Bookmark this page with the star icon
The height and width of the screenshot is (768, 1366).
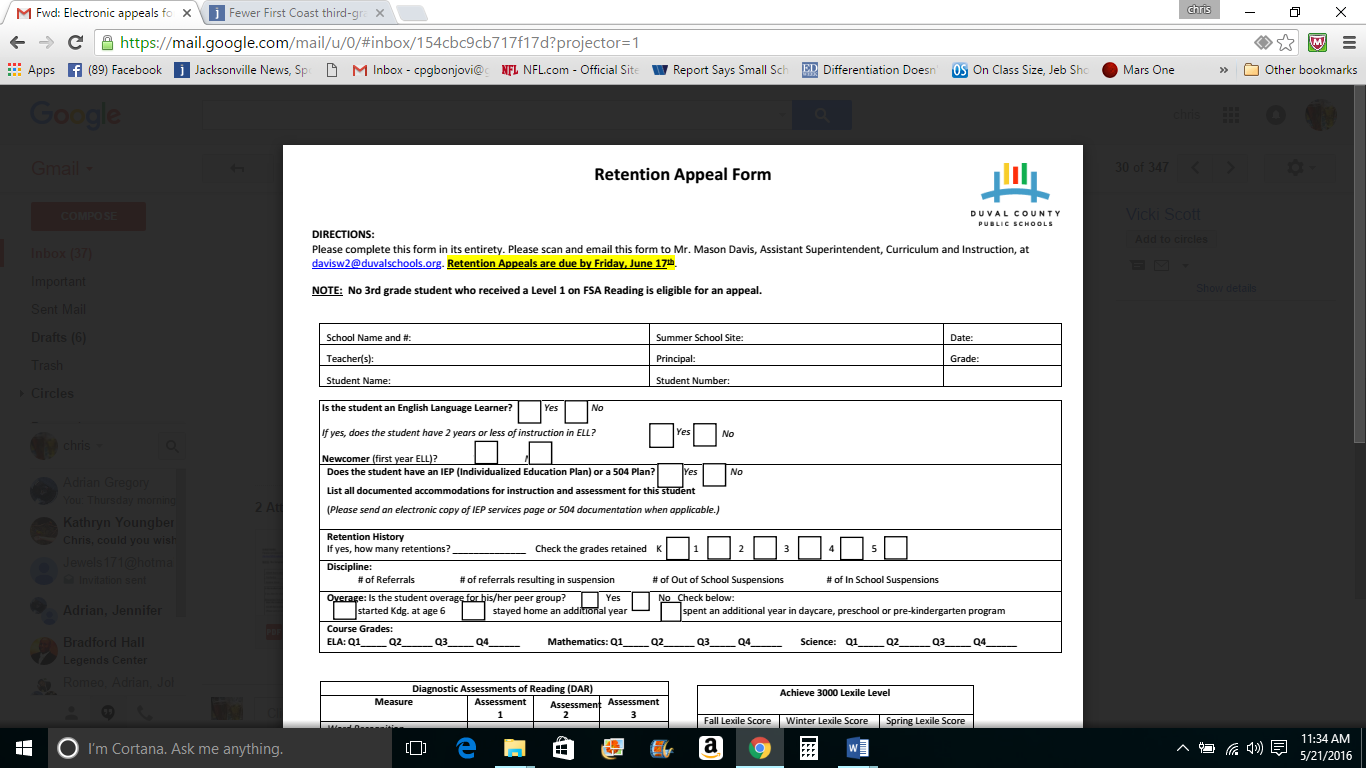click(x=1286, y=43)
